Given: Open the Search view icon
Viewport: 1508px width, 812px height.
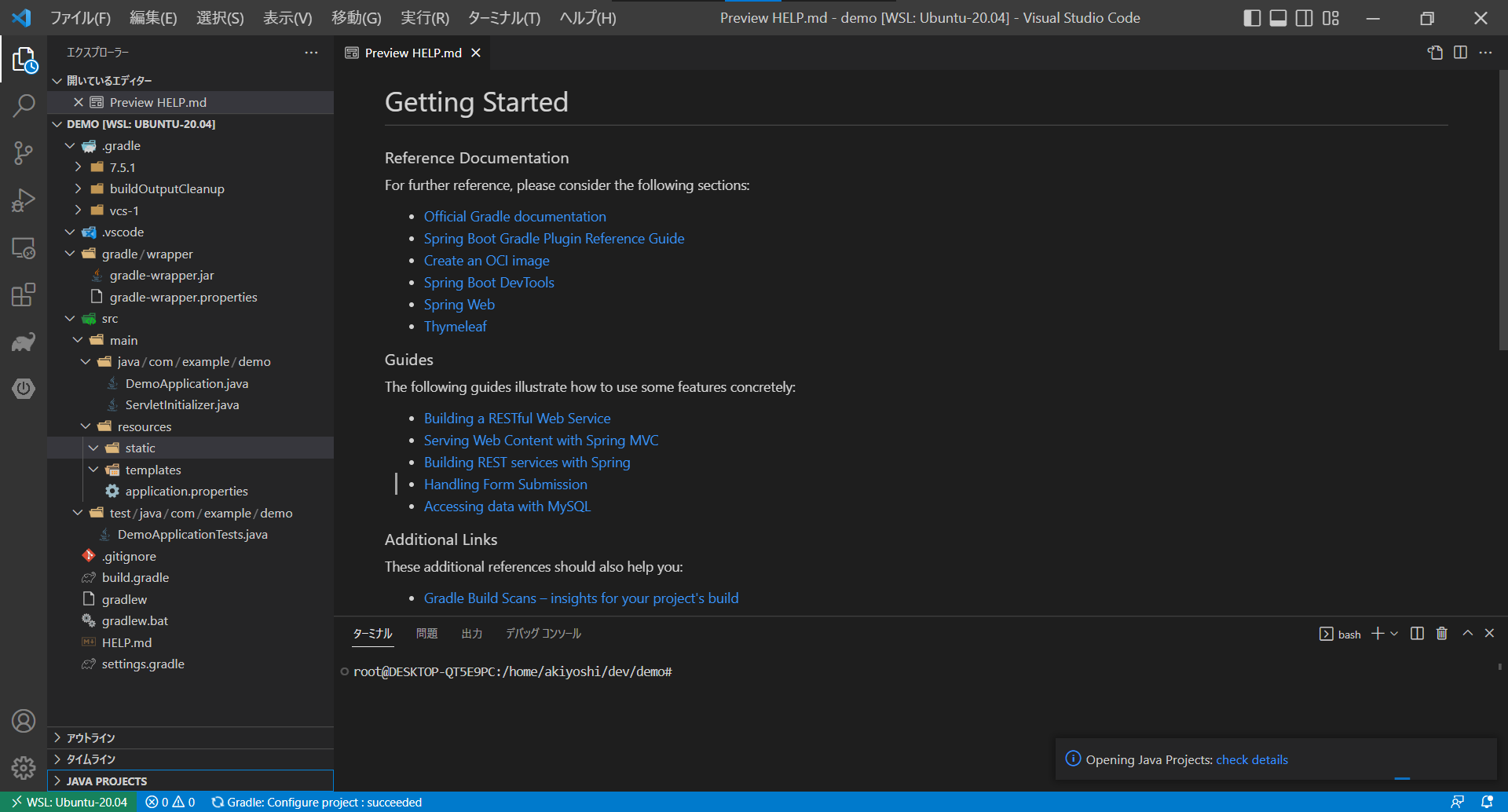Looking at the screenshot, I should pyautogui.click(x=24, y=106).
